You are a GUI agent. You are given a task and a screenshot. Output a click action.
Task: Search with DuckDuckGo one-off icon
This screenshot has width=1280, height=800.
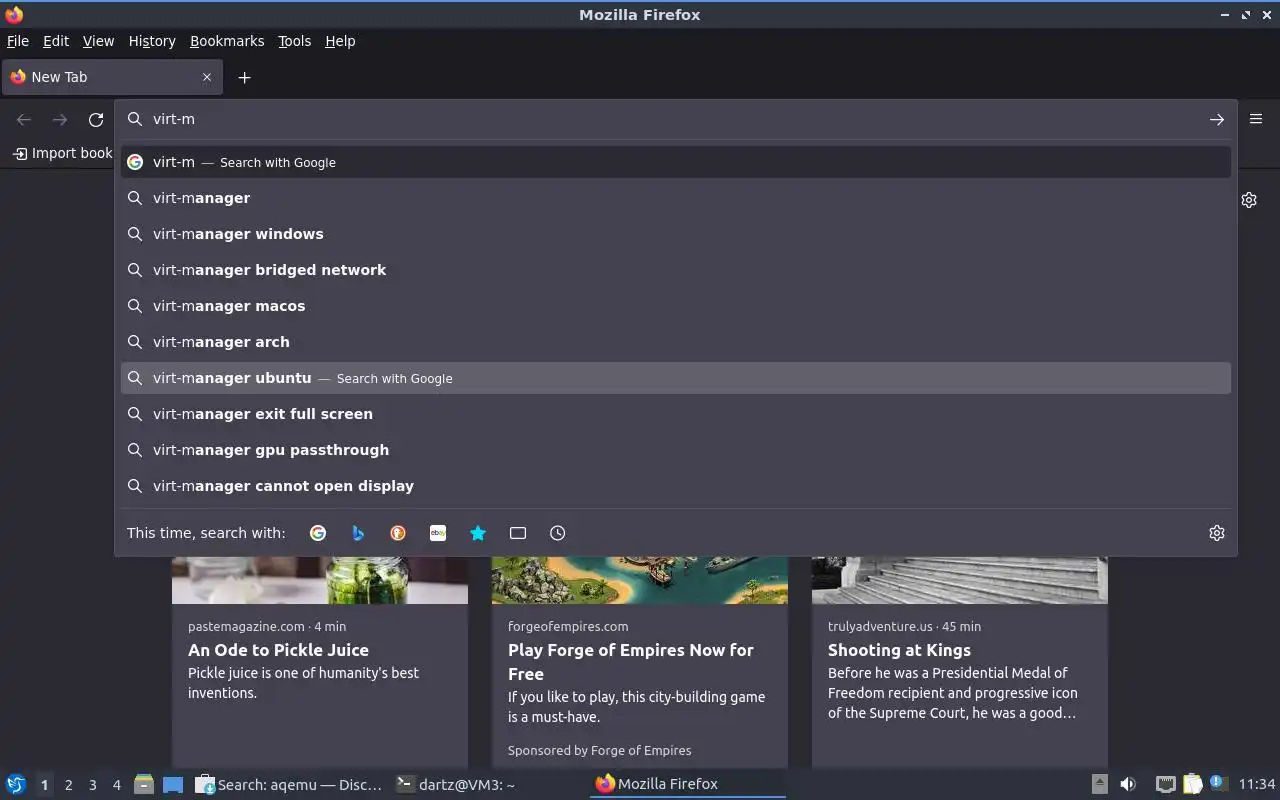tap(398, 533)
